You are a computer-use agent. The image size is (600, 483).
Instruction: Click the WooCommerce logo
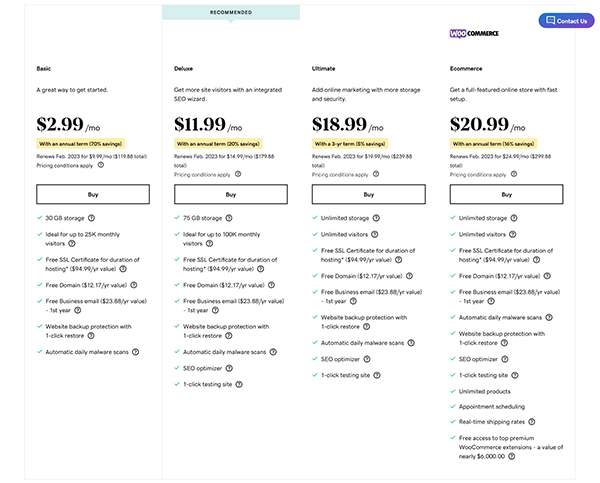point(474,34)
